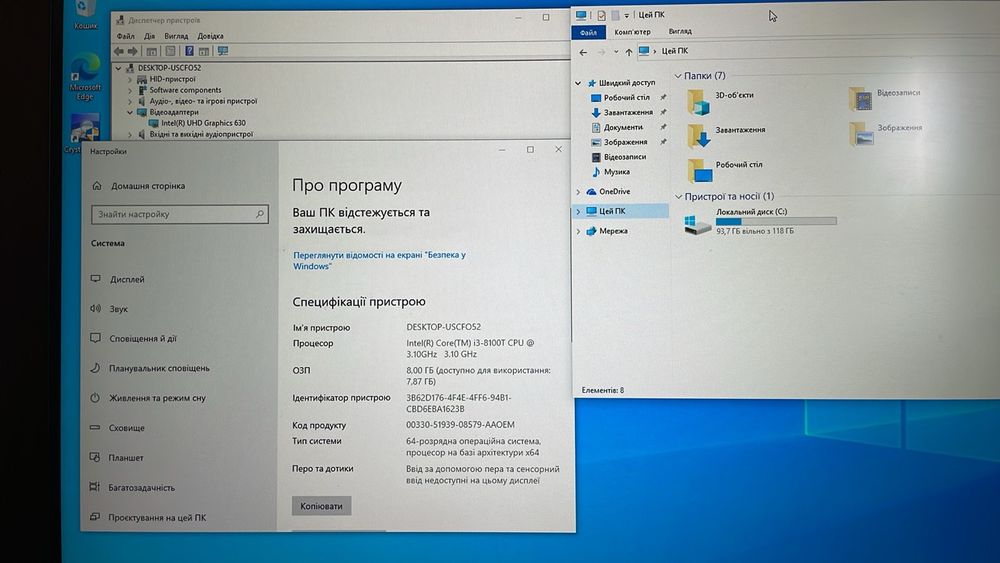Open the Завантаження folder in the Папки group
This screenshot has height=563, width=1000.
[x=726, y=135]
